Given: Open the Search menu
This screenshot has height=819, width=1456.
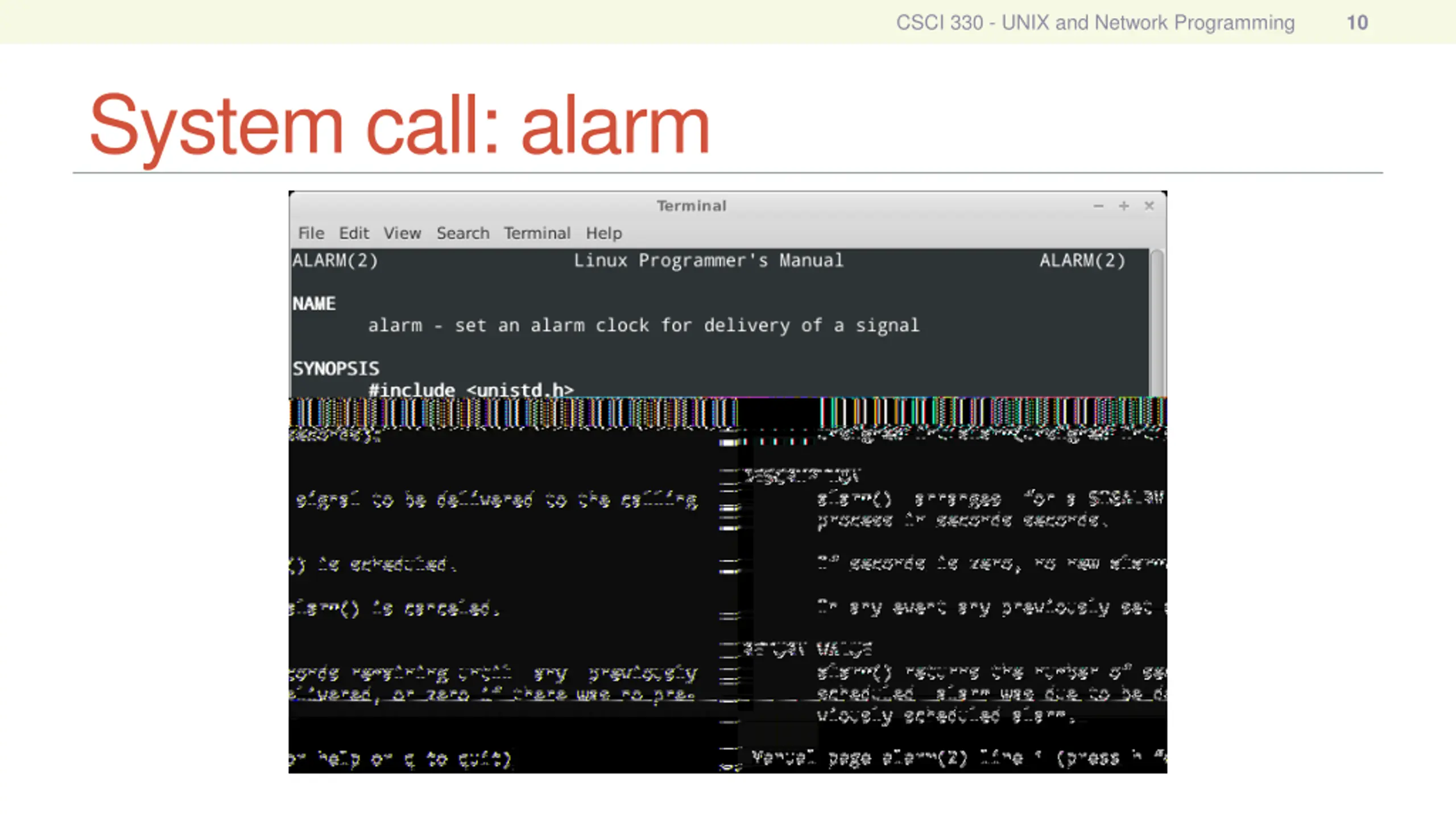Looking at the screenshot, I should pos(463,233).
